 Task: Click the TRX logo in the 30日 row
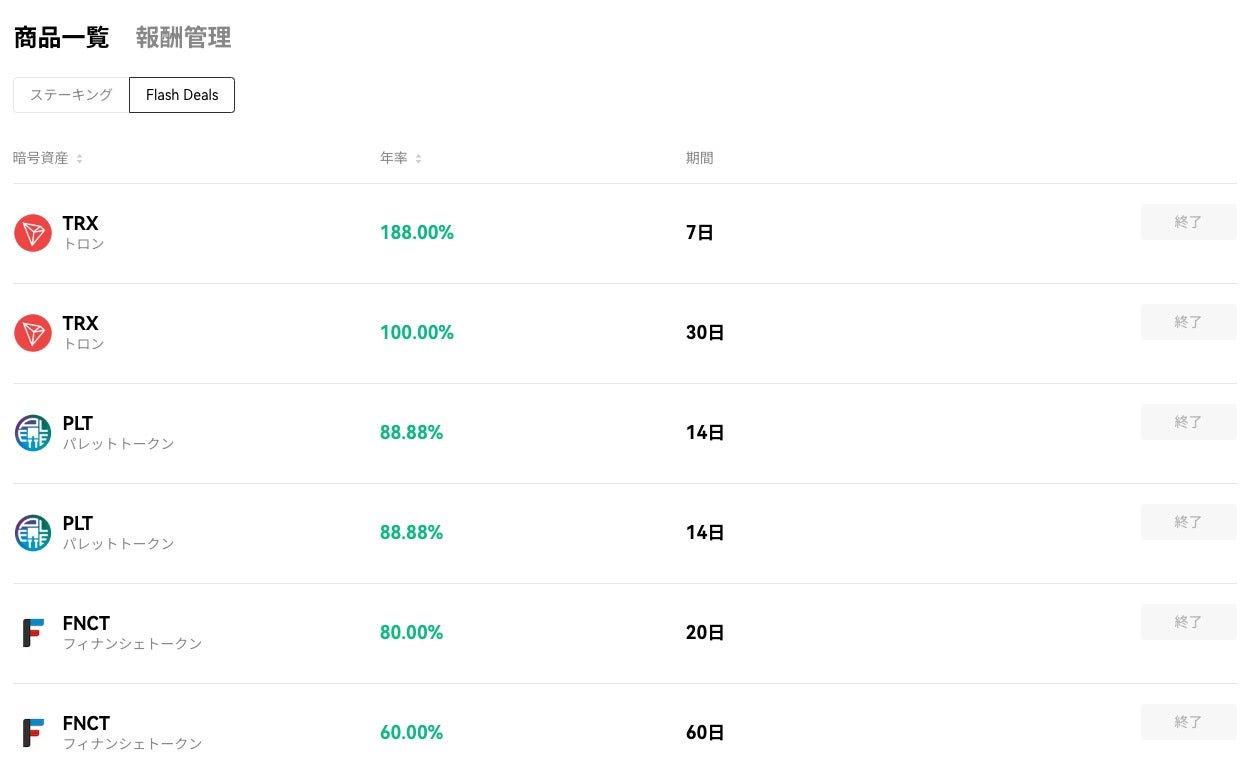(x=33, y=333)
